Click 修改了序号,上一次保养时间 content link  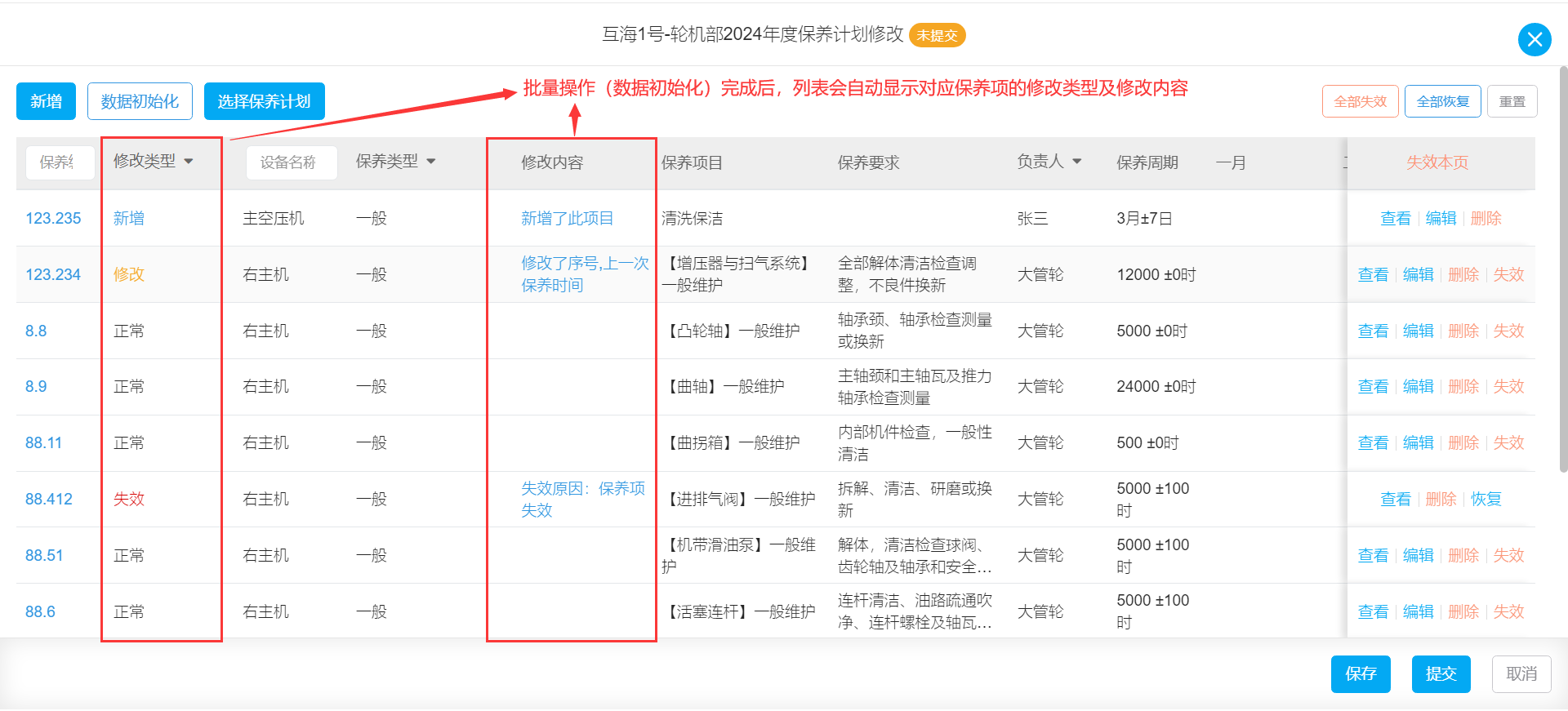pos(585,274)
